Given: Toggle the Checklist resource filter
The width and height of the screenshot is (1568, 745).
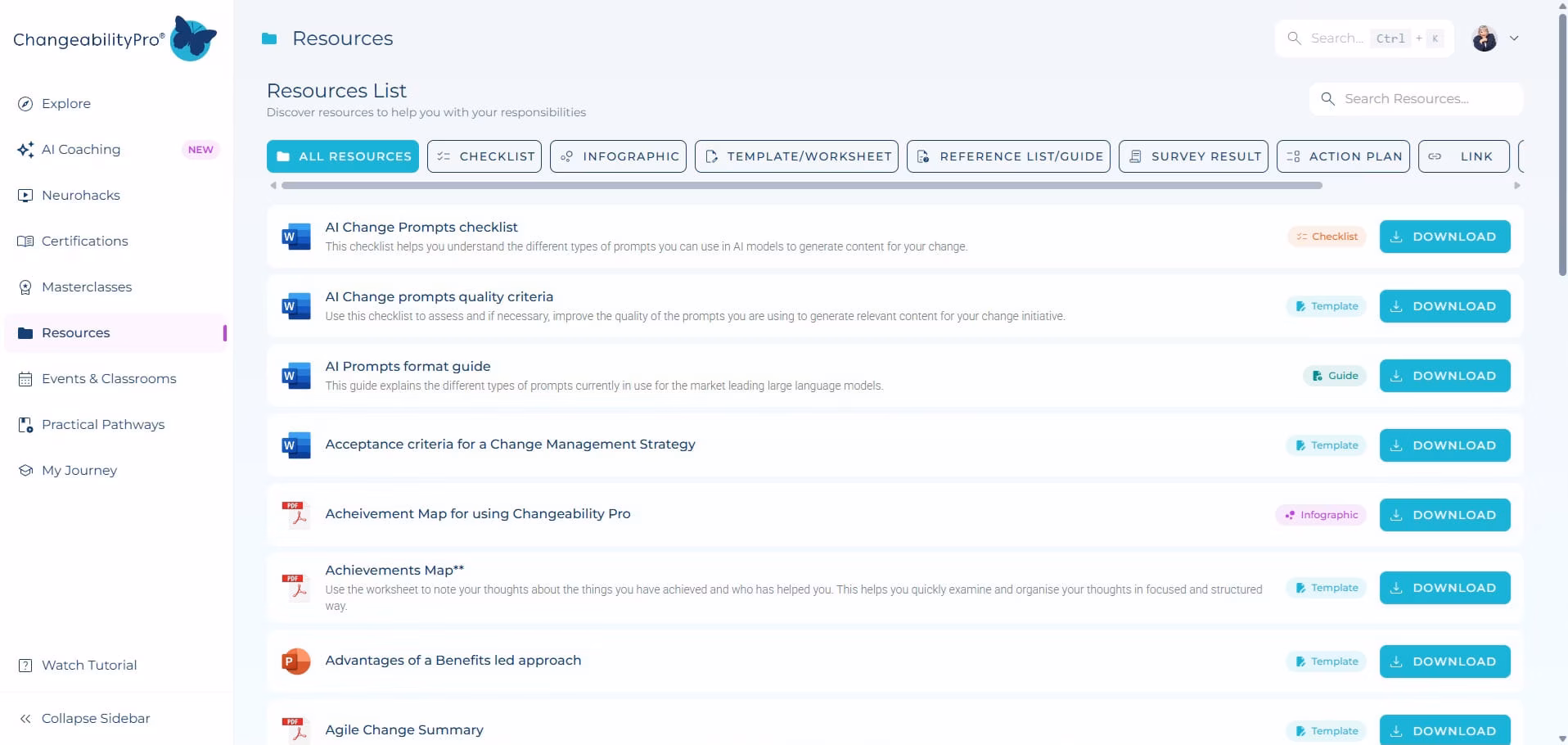Looking at the screenshot, I should pos(484,156).
